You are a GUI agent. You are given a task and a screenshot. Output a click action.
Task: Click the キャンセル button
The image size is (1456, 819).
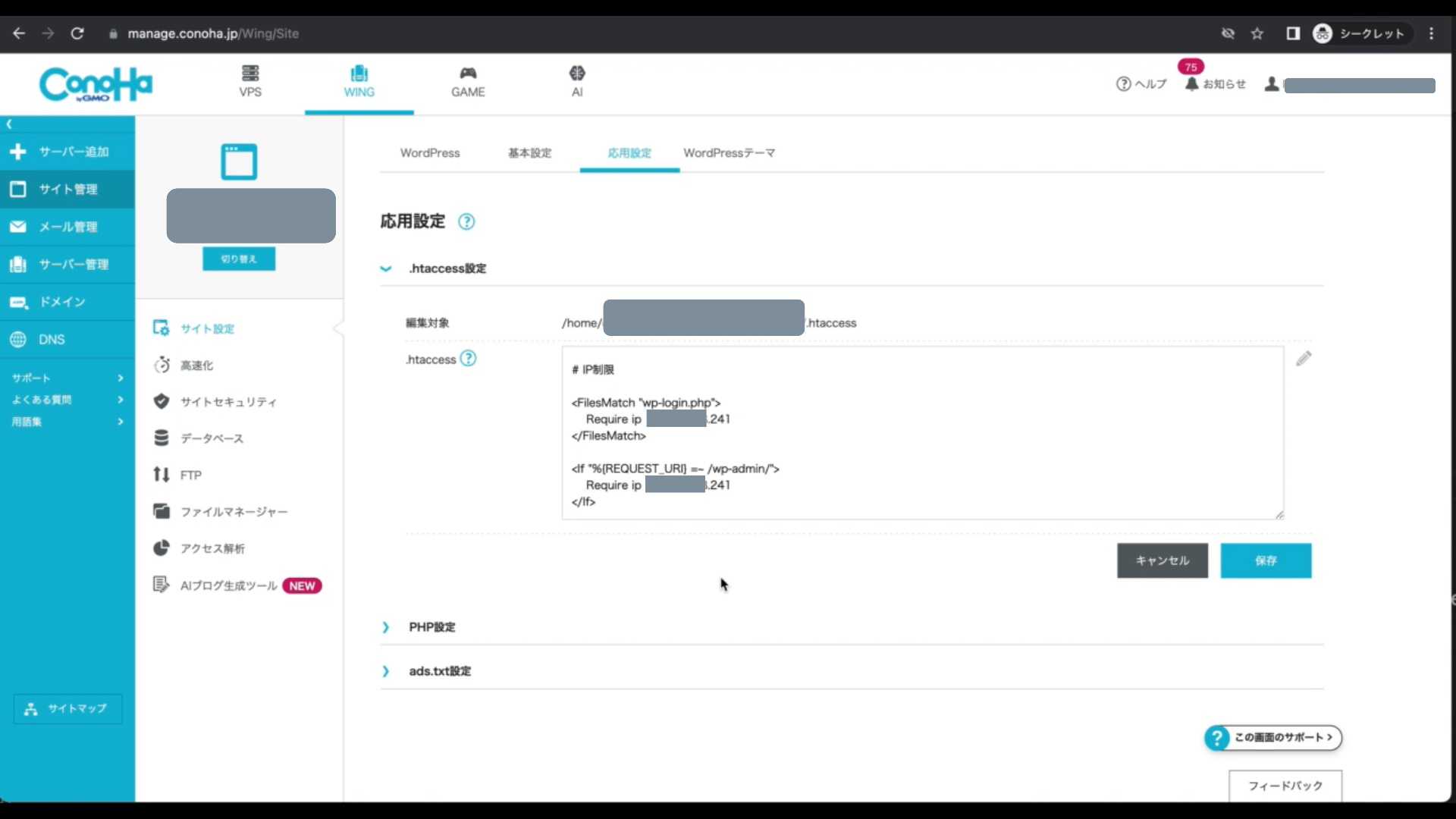pyautogui.click(x=1163, y=560)
